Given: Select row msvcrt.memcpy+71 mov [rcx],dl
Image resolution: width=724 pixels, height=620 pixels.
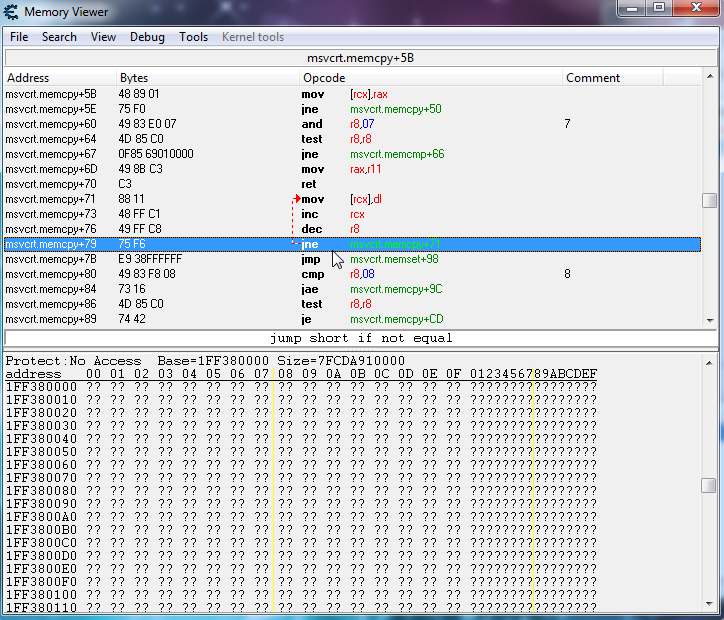Looking at the screenshot, I should pyautogui.click(x=352, y=199).
